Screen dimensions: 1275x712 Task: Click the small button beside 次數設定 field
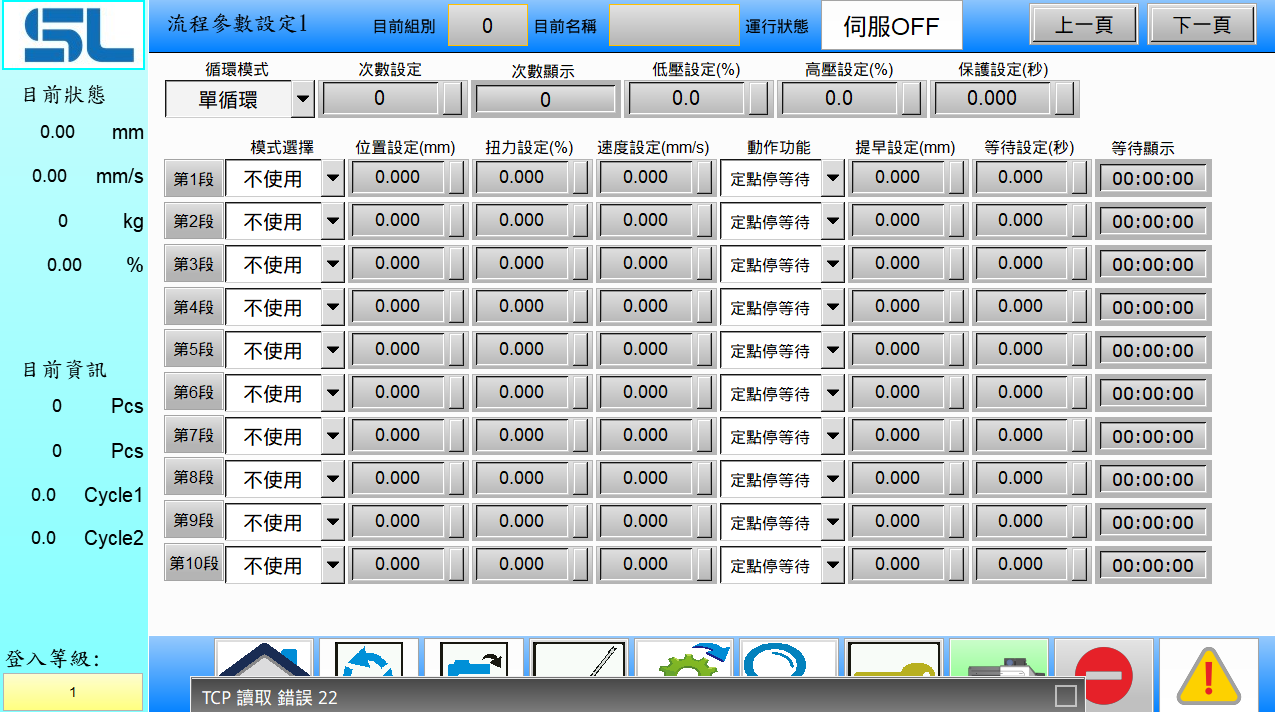coord(454,99)
